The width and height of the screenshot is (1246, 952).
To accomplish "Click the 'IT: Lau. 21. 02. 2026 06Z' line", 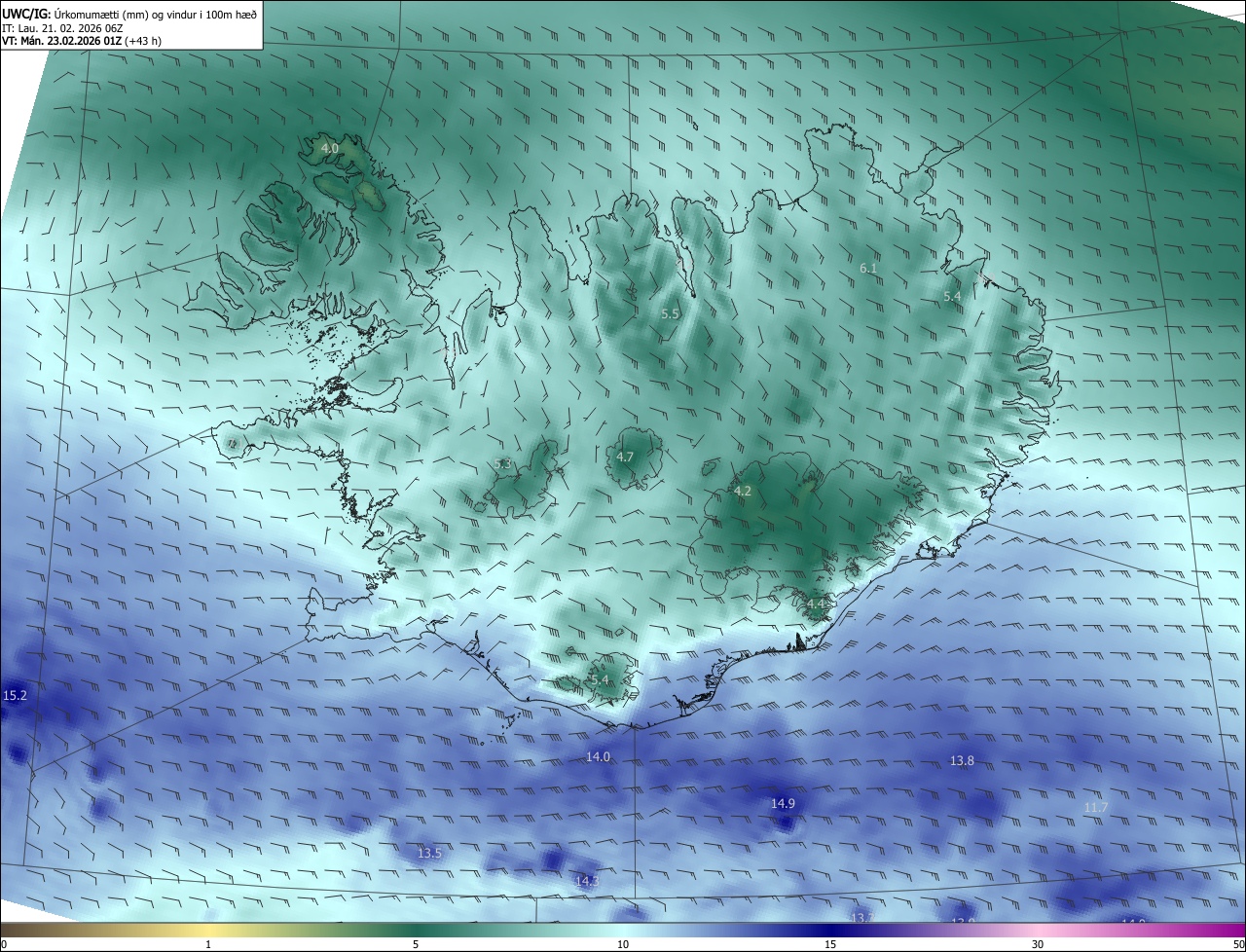I will pyautogui.click(x=62, y=28).
